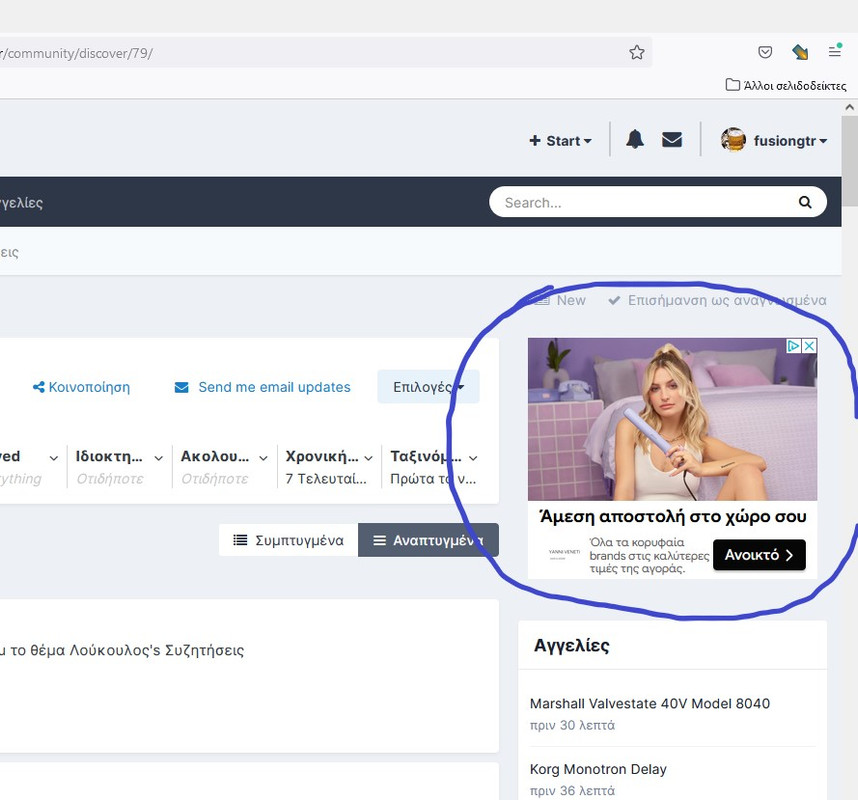This screenshot has width=858, height=800.
Task: Switch to Αναπτυγμένα expanded view
Action: (428, 540)
